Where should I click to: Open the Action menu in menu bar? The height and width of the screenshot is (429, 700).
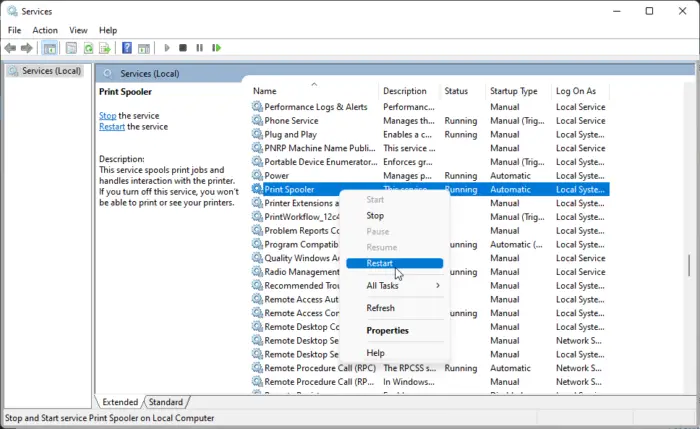(45, 31)
